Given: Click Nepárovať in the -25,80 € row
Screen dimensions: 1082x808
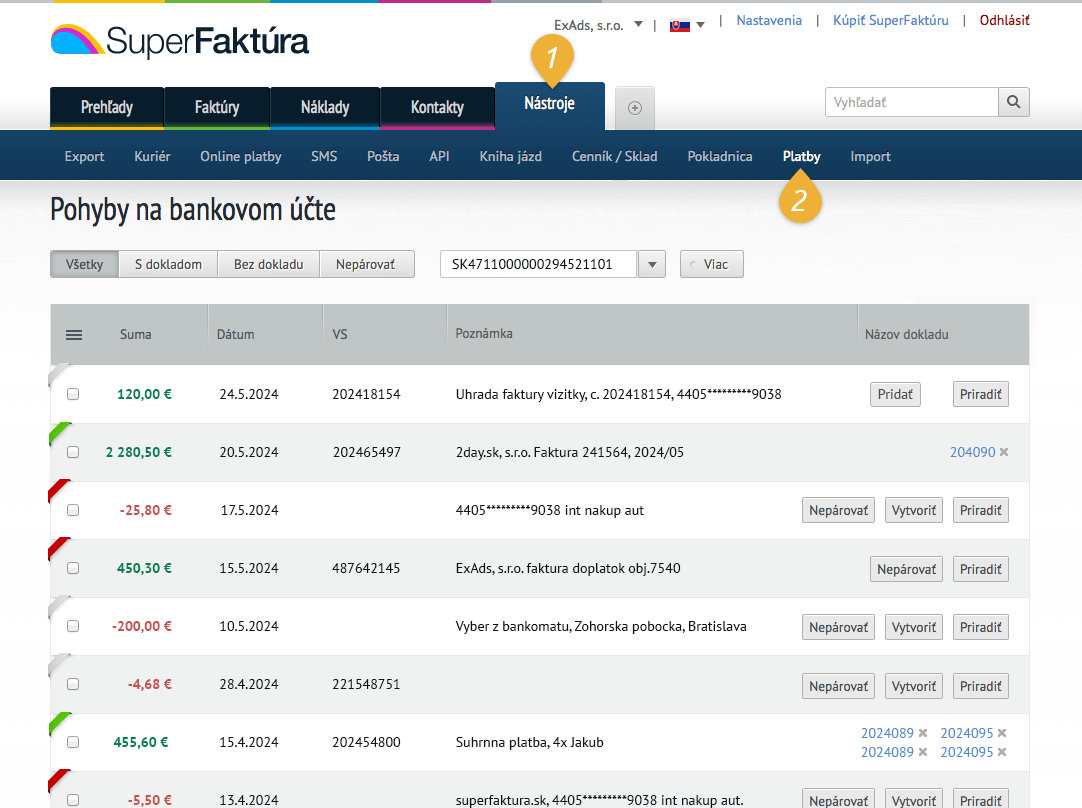Looking at the screenshot, I should pyautogui.click(x=838, y=510).
